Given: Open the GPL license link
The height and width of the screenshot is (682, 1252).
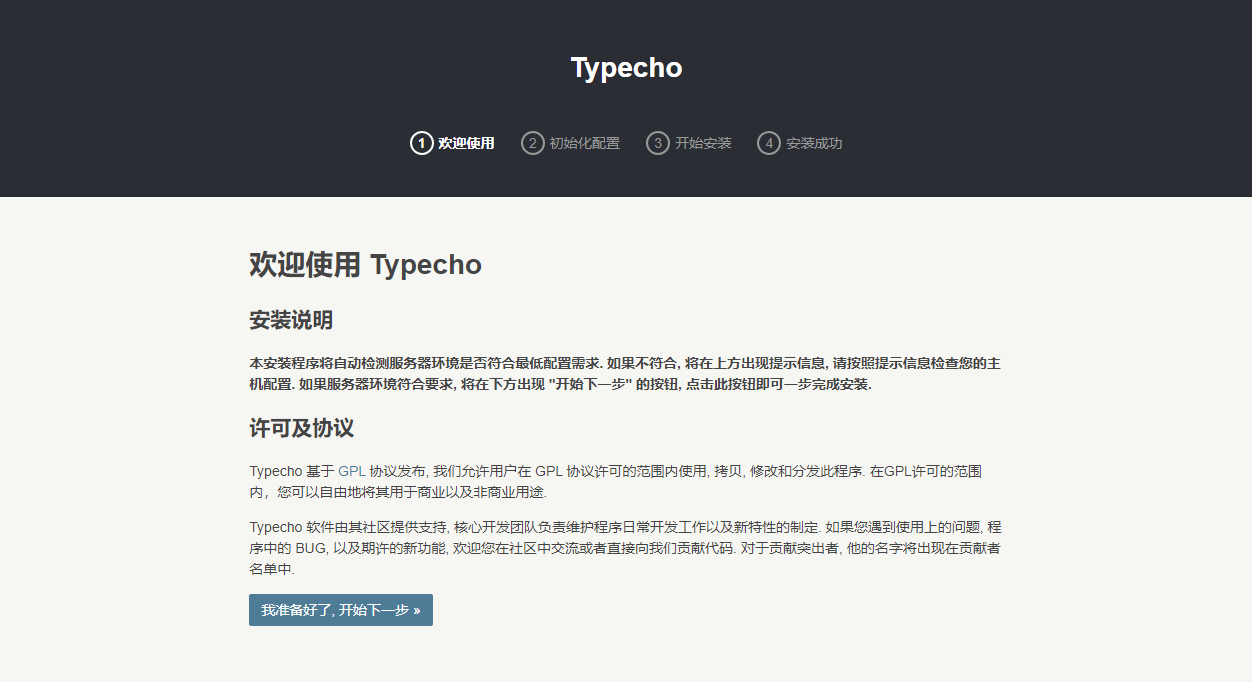Looking at the screenshot, I should pos(352,471).
